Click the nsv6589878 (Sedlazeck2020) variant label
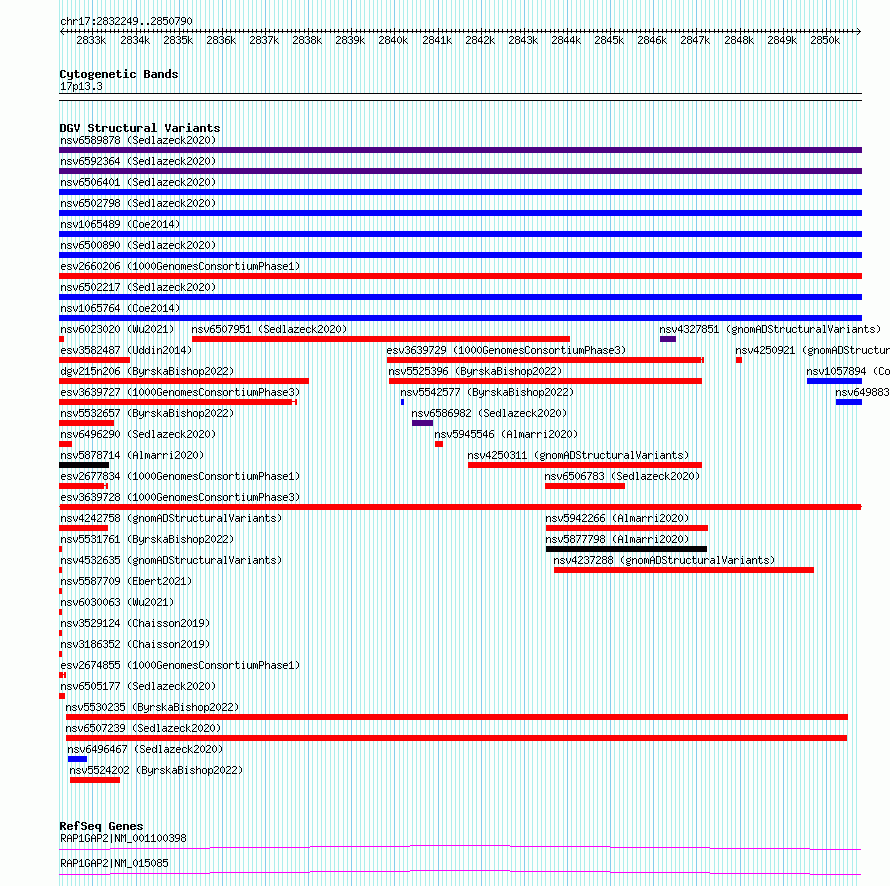890x886 pixels. (x=138, y=140)
